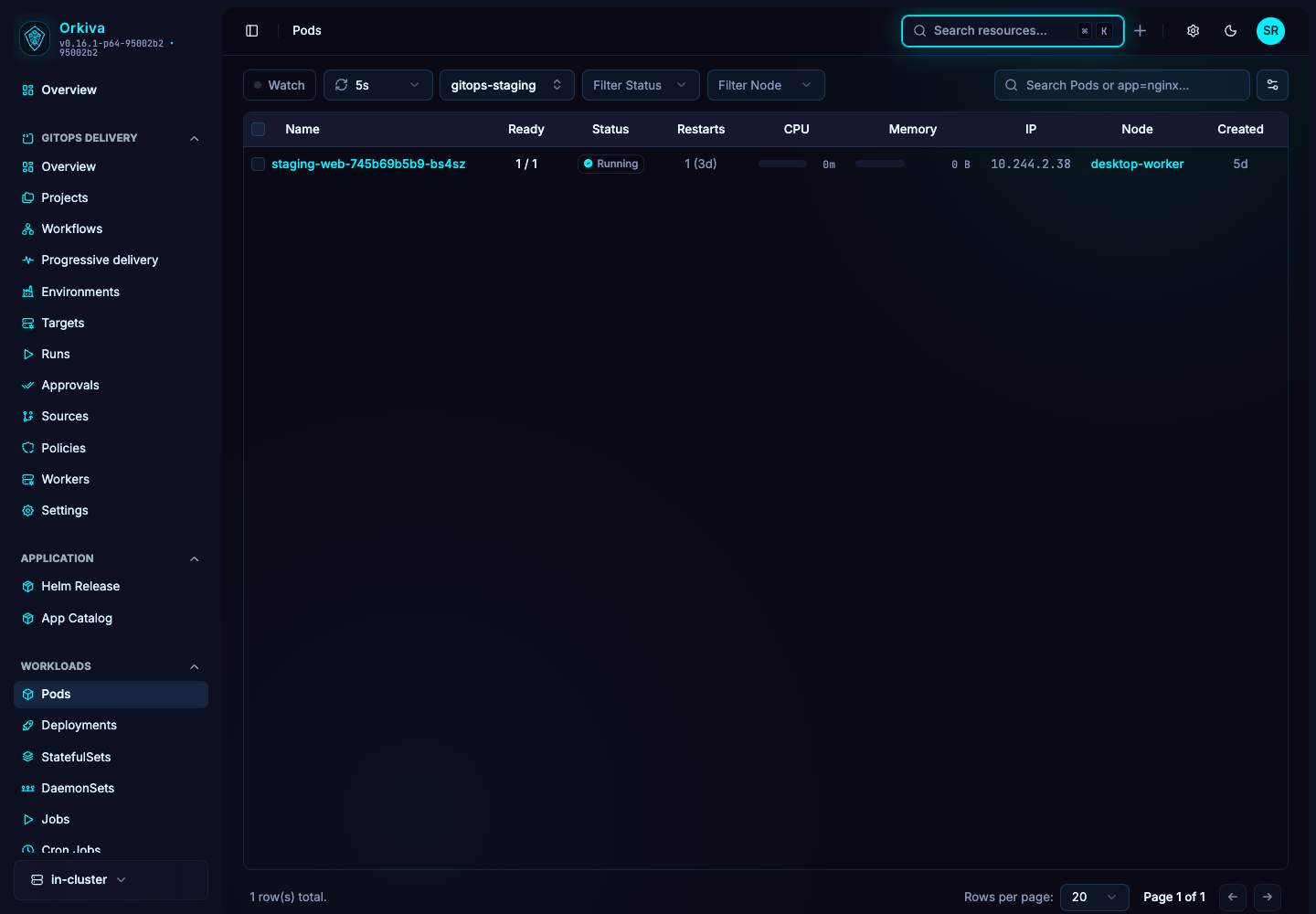Open pod staging-web-745b69b5b9-bs4sz link
Image resolution: width=1316 pixels, height=914 pixels.
[368, 165]
